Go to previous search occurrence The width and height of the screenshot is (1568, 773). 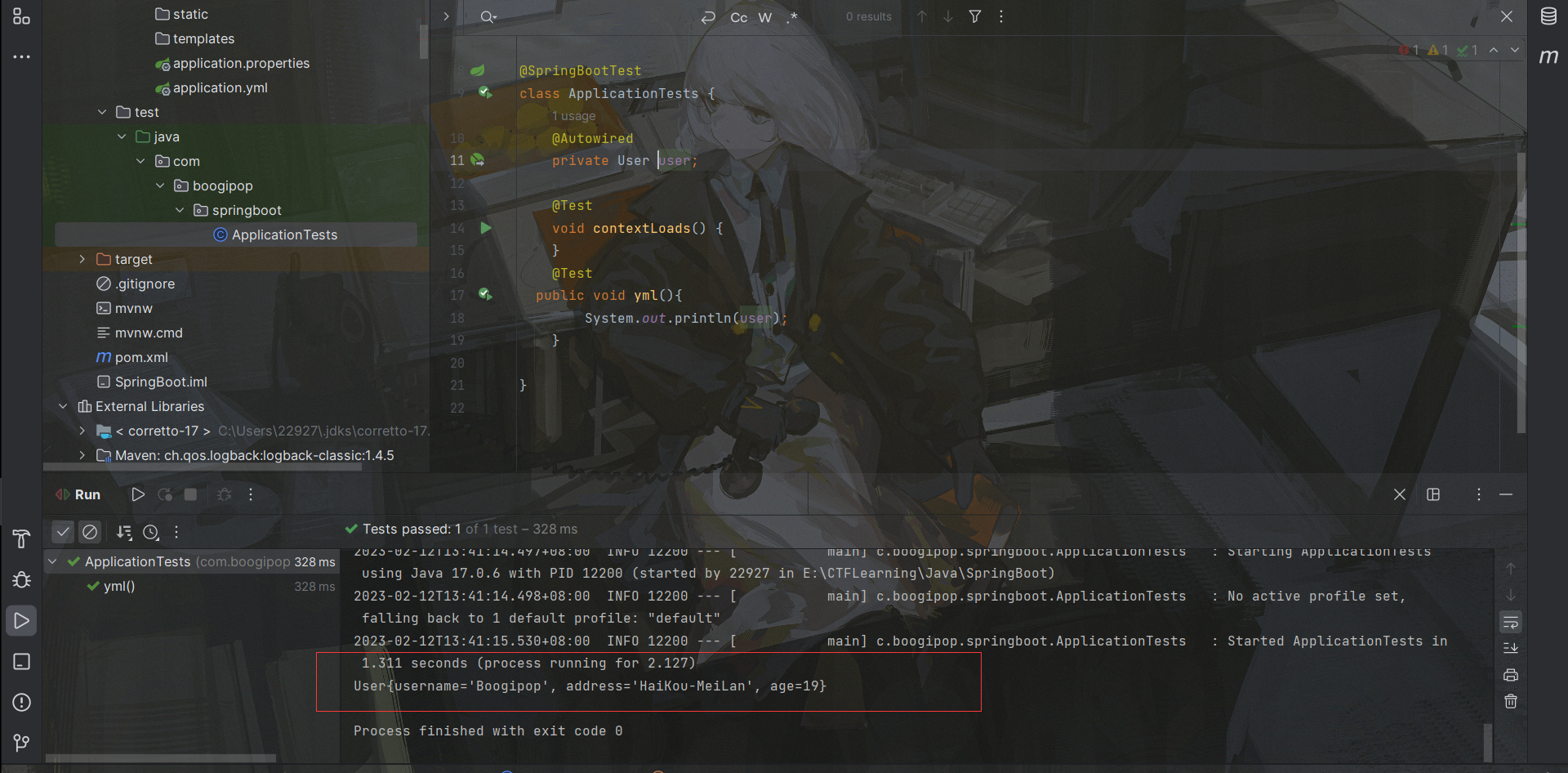click(x=922, y=16)
